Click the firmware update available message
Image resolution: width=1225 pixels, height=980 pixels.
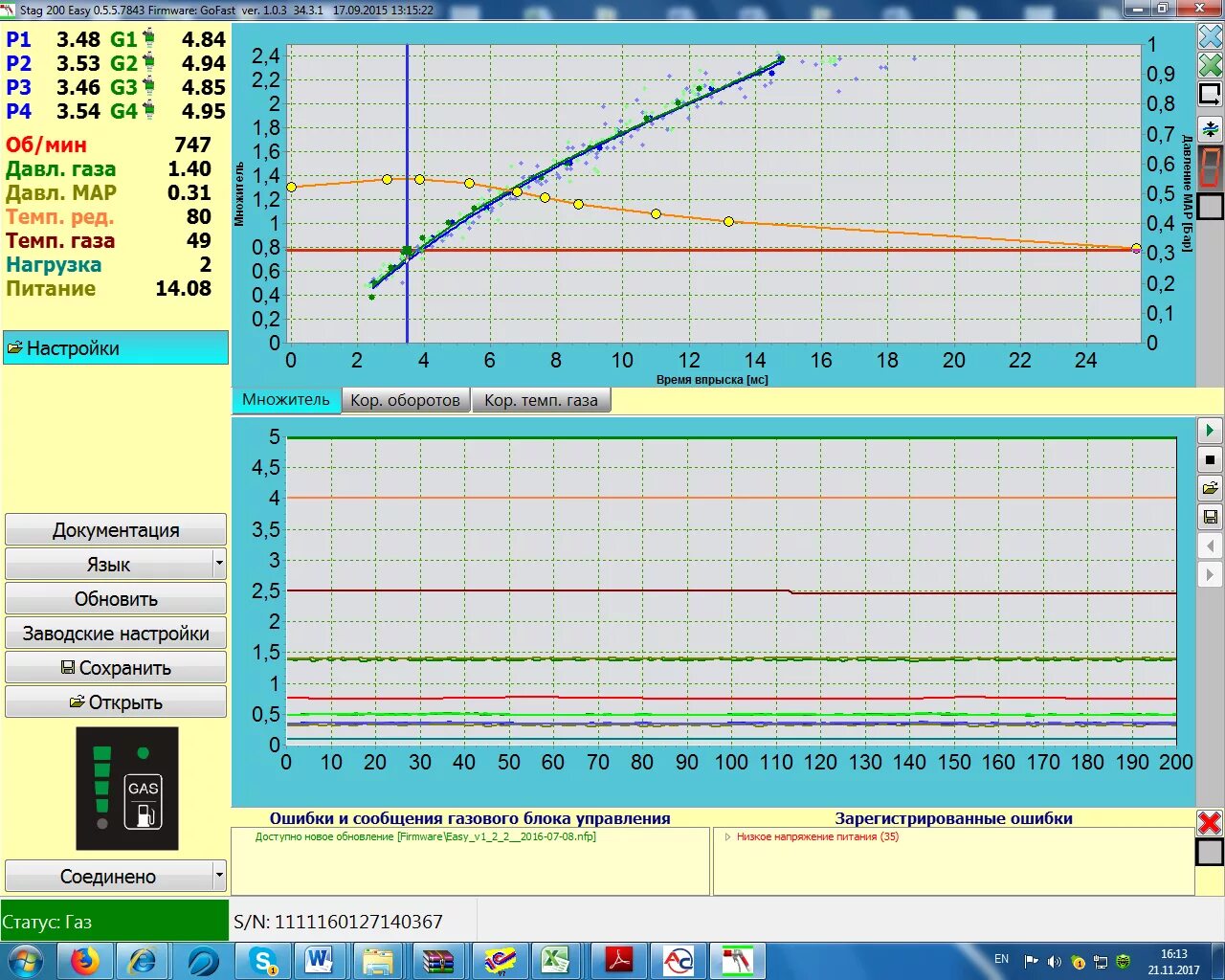[425, 836]
